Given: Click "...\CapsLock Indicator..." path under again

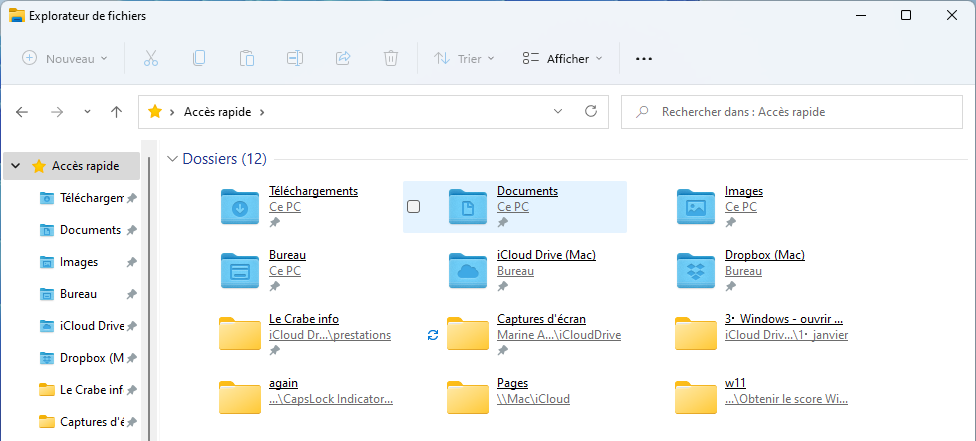Looking at the screenshot, I should pos(331,399).
